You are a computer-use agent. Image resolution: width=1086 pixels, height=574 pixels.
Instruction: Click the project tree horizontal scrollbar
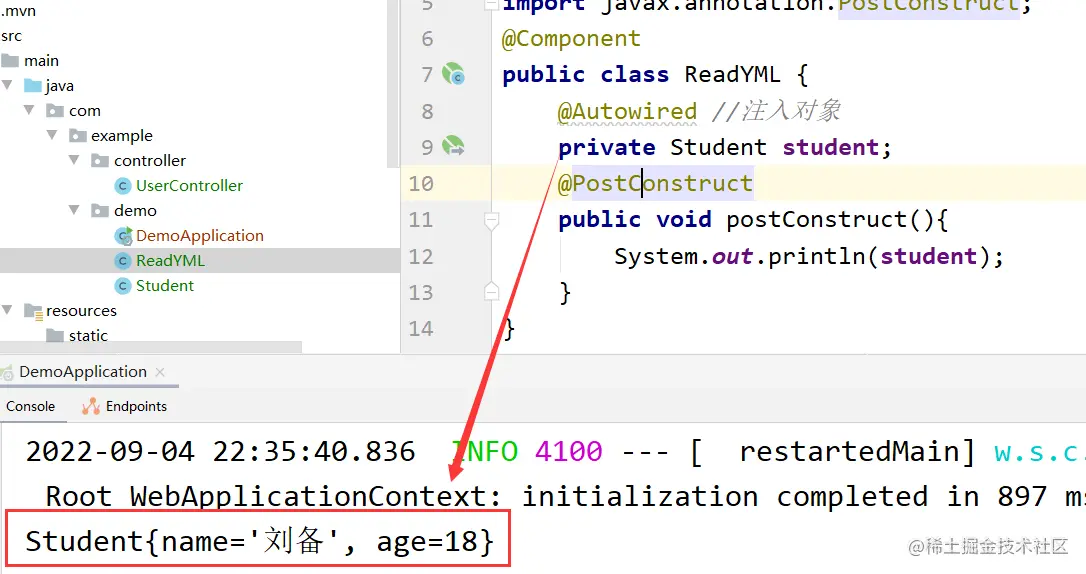pyautogui.click(x=151, y=347)
